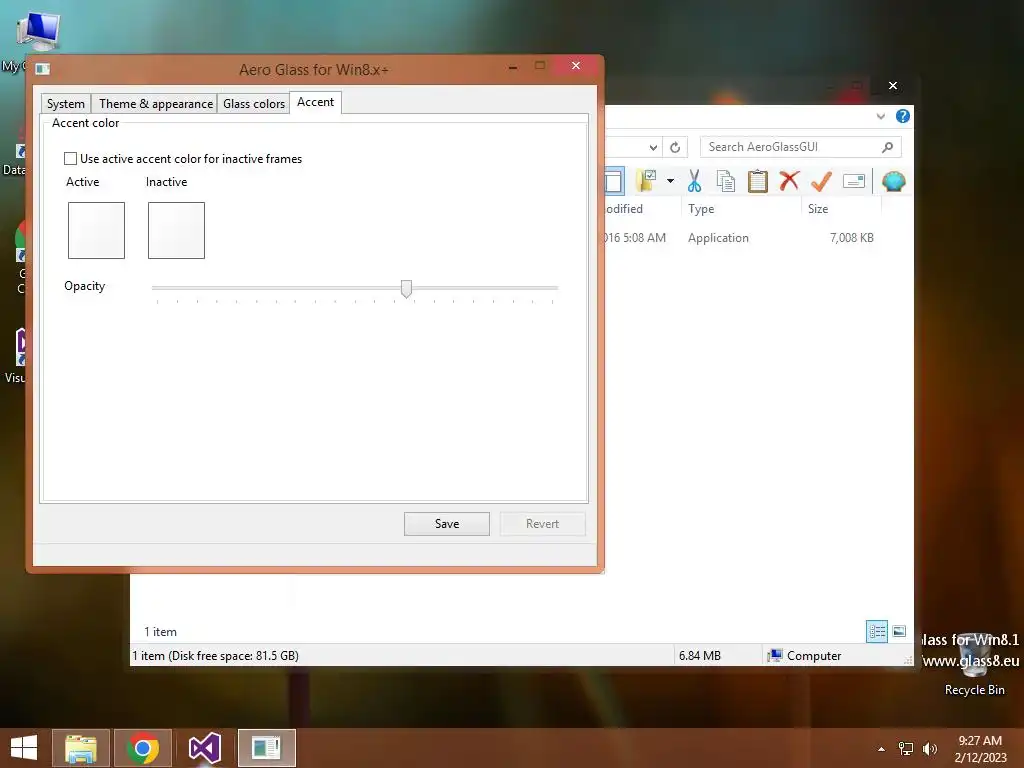Switch Explorer to large icons view

click(x=899, y=631)
